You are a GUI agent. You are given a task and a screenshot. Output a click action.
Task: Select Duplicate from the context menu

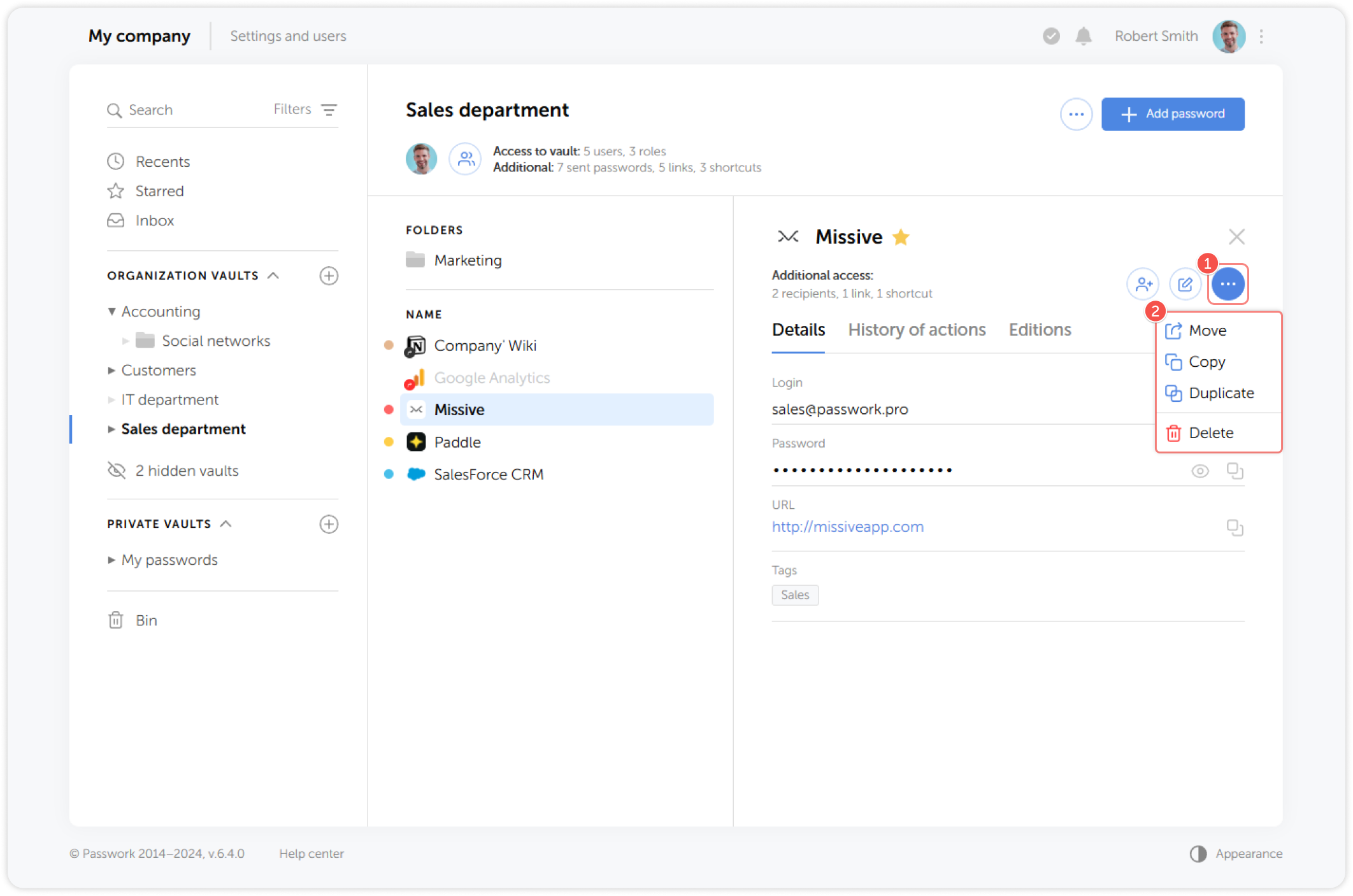(1221, 393)
